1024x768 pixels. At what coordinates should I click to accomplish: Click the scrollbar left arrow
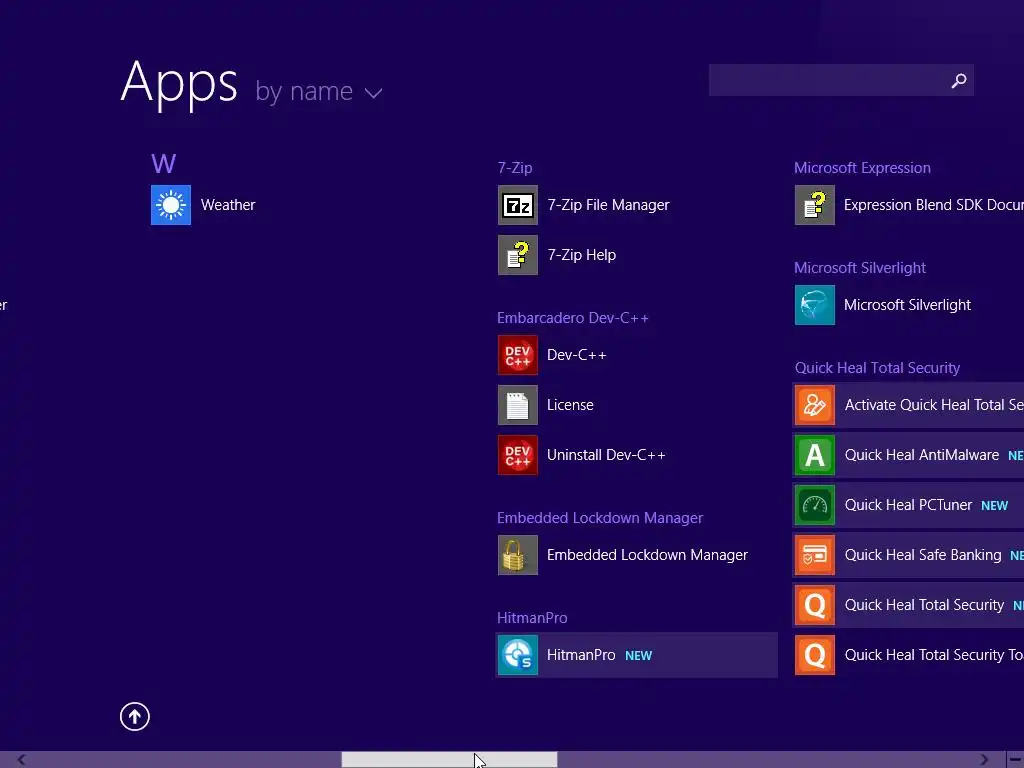22,760
